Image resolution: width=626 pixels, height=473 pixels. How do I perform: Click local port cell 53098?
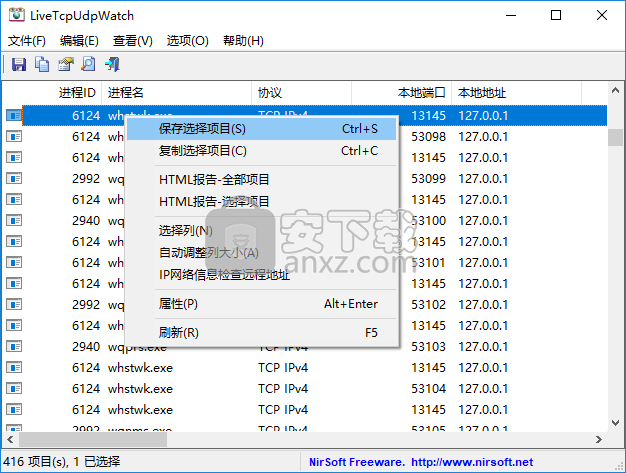[428, 137]
